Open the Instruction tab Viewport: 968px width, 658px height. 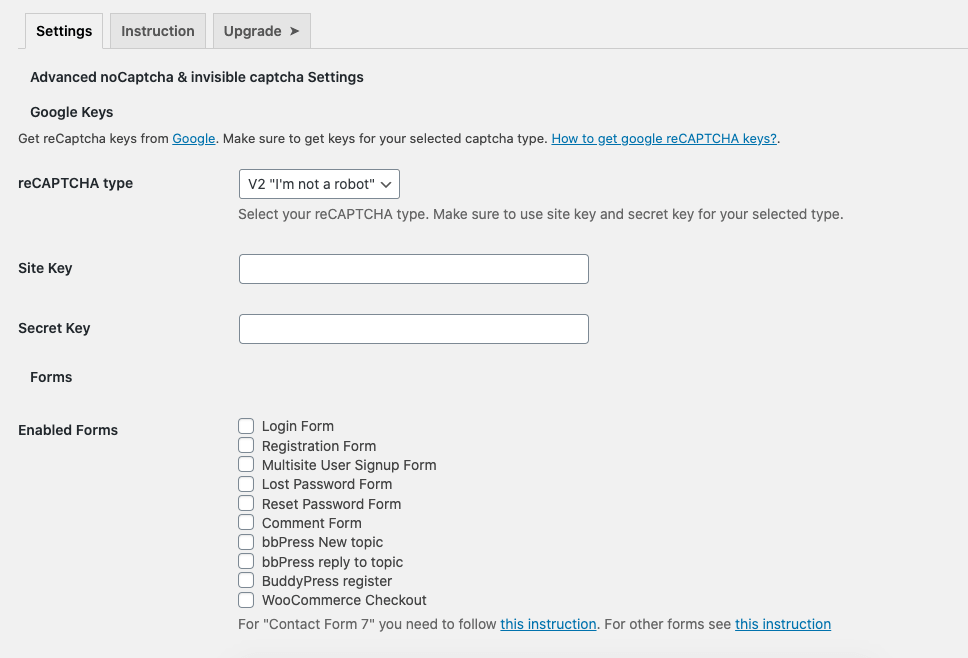[157, 31]
